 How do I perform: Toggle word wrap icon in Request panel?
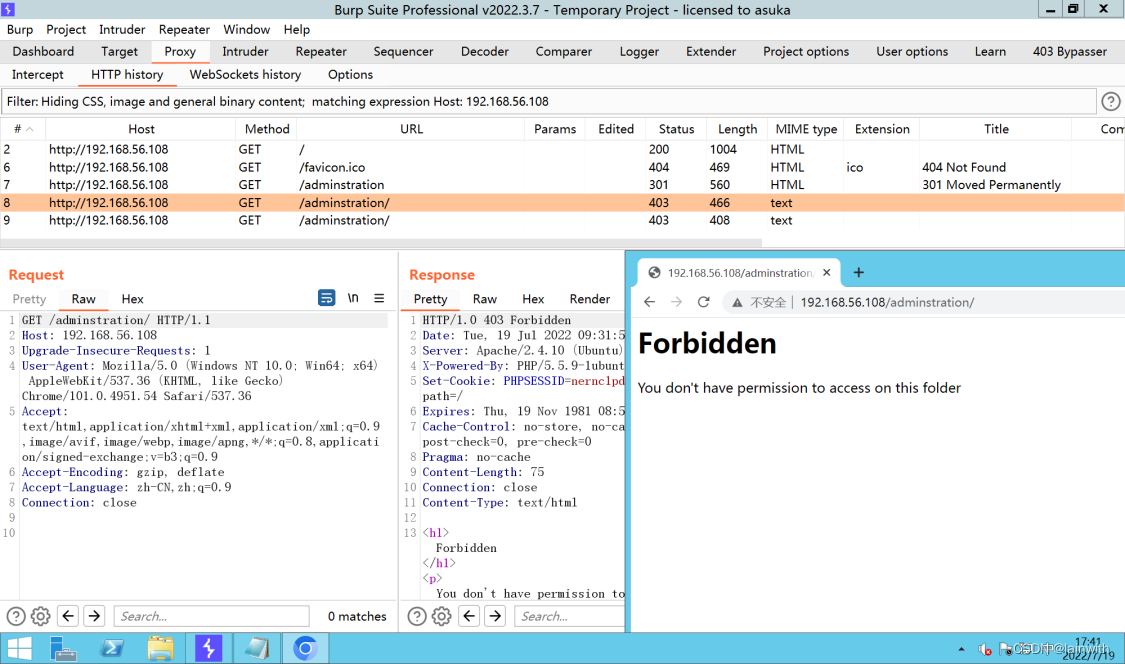326,298
